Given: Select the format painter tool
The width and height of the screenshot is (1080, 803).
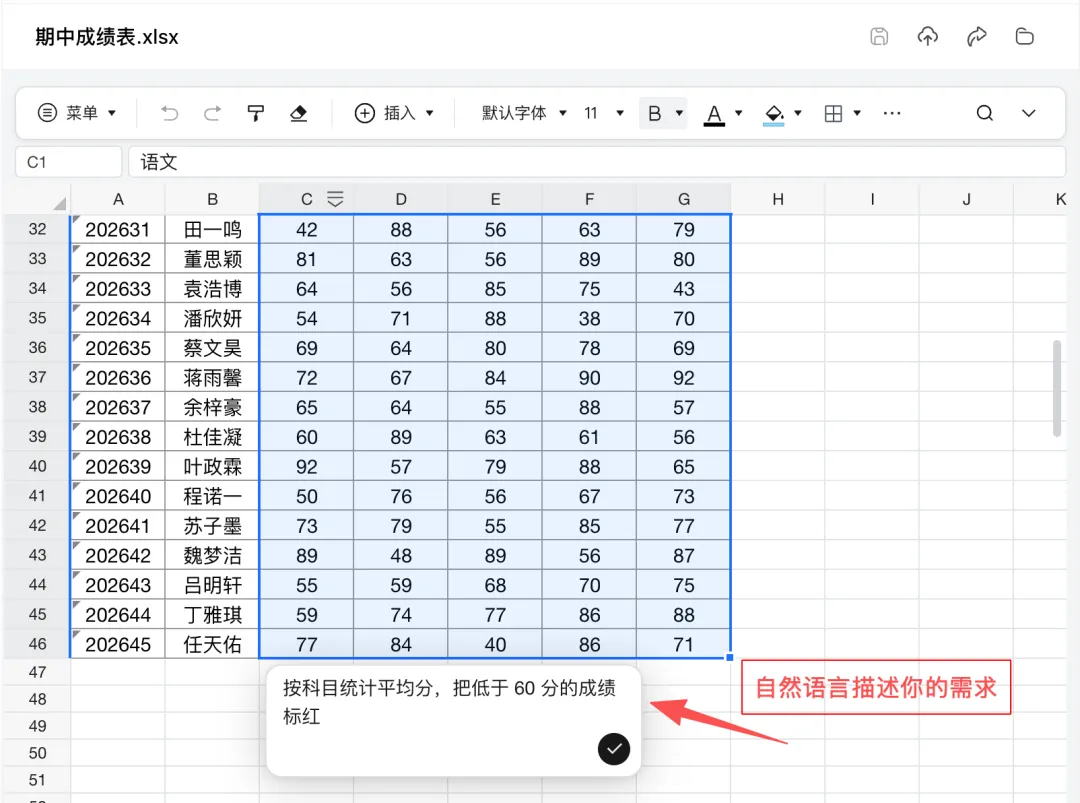Looking at the screenshot, I should tap(256, 113).
